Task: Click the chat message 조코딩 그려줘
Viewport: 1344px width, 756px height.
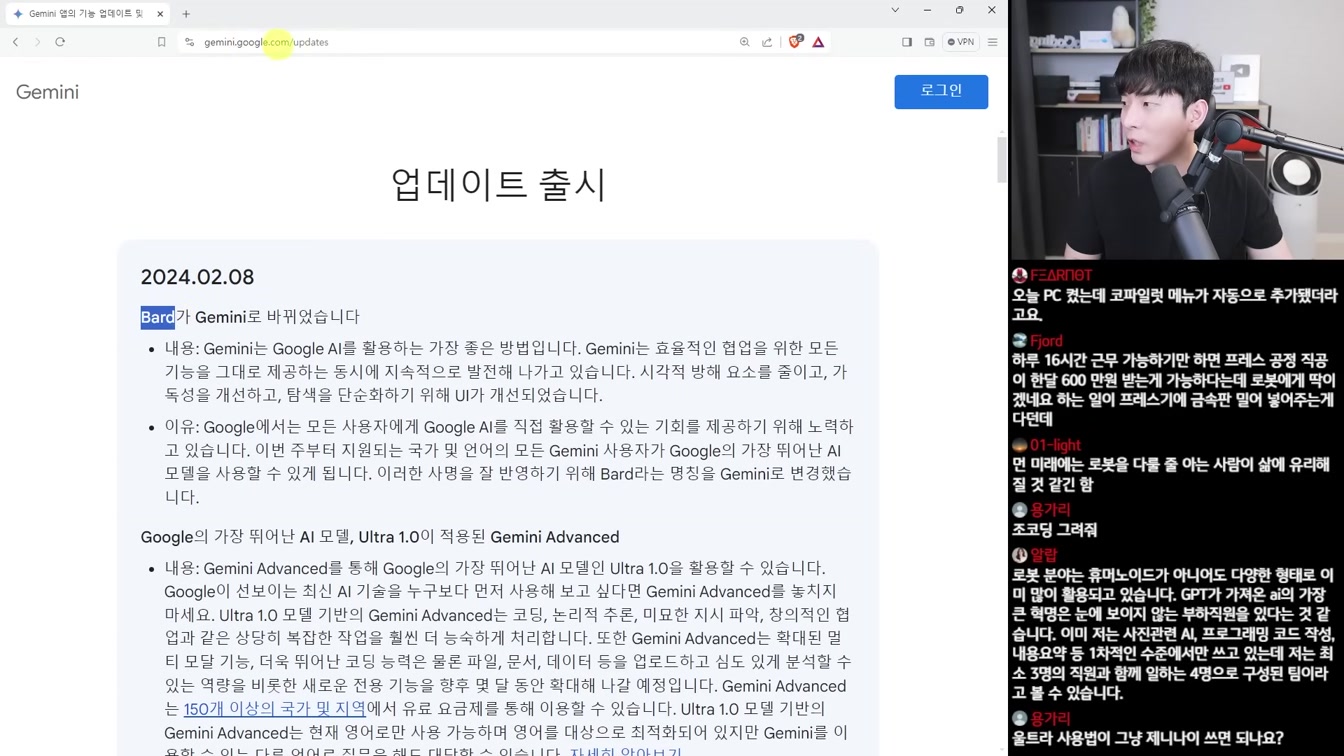Action: coord(1054,530)
